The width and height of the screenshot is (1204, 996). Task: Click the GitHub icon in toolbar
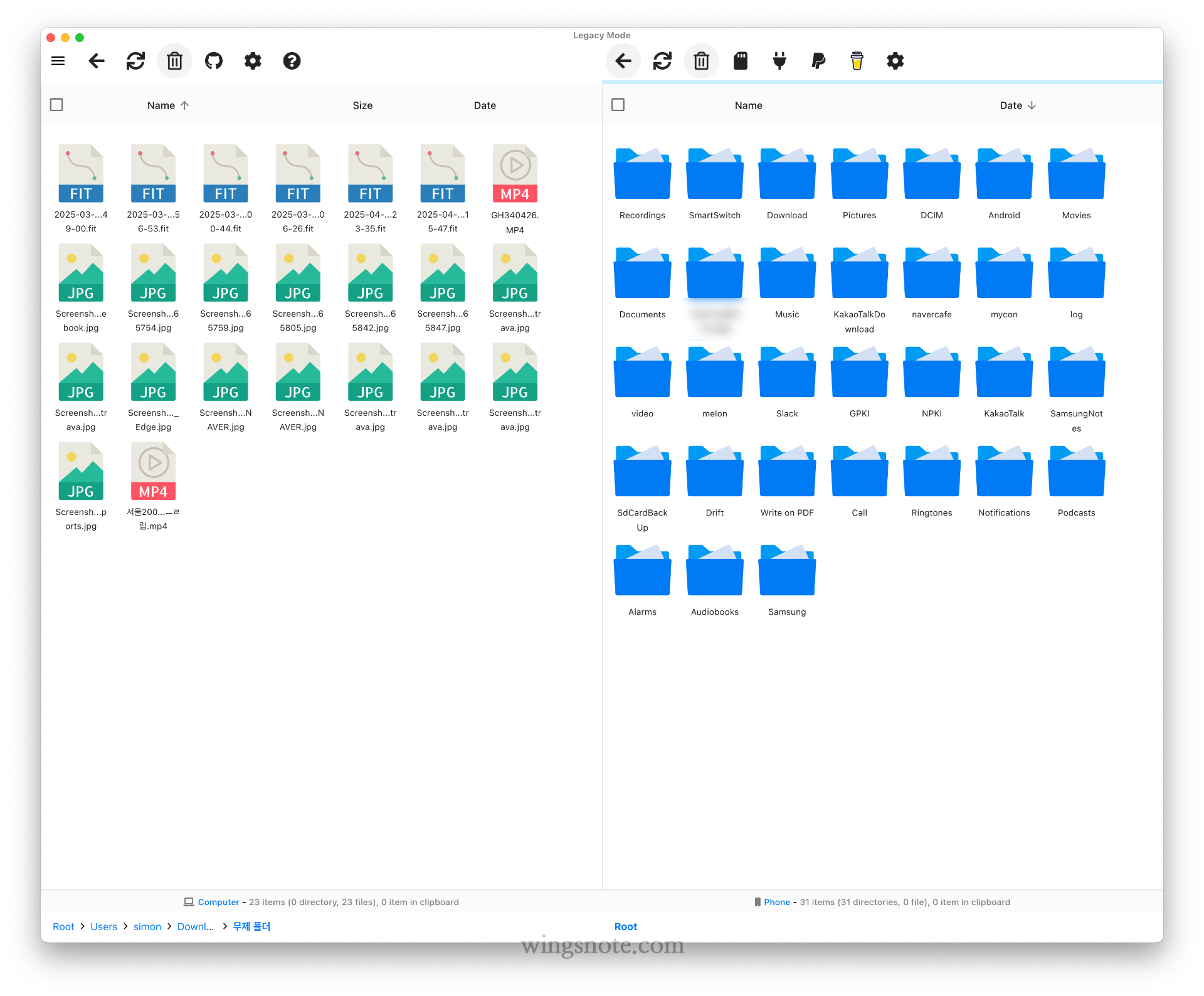[x=214, y=61]
